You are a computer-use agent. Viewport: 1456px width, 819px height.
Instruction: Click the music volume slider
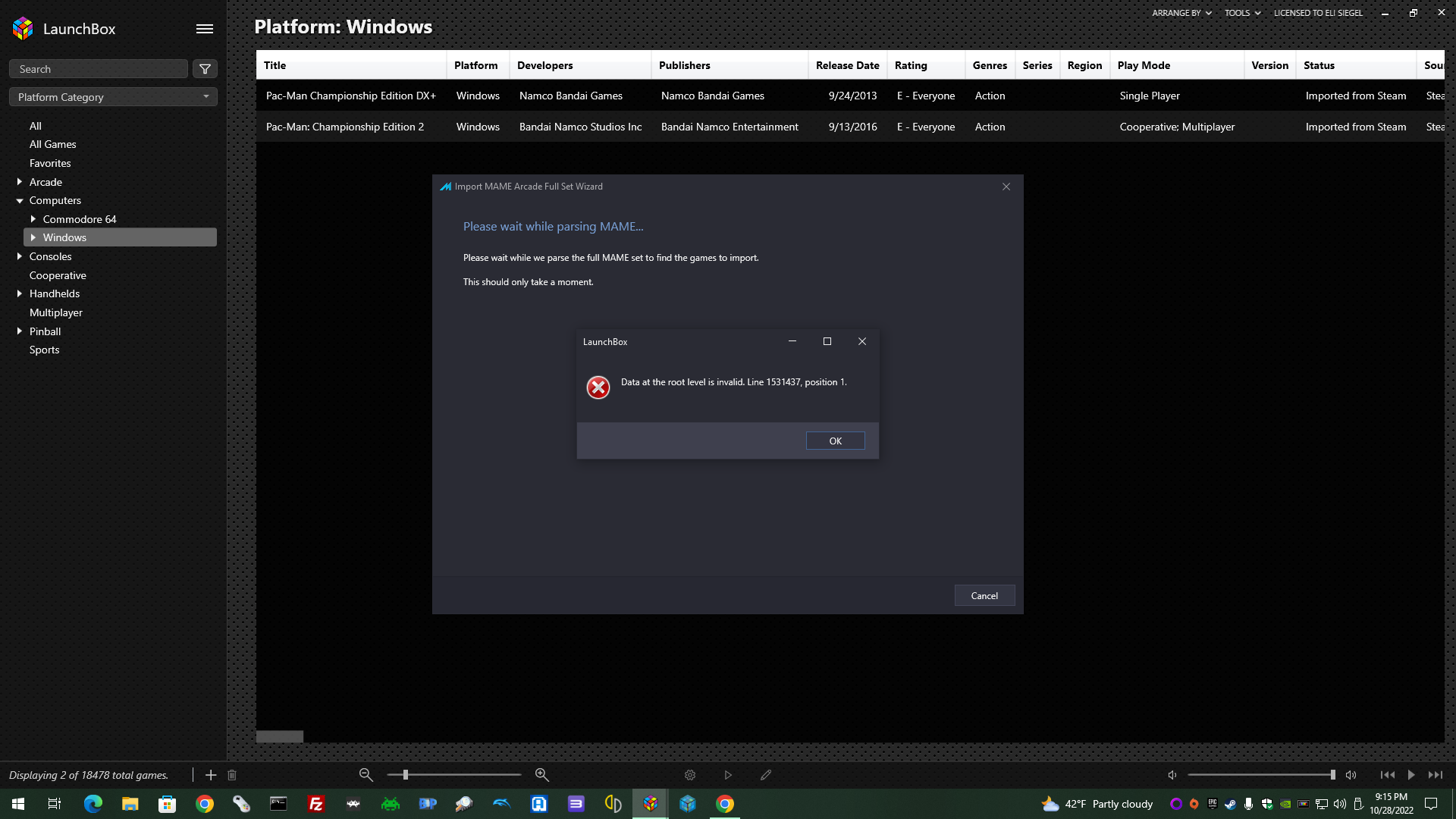pos(1261,775)
